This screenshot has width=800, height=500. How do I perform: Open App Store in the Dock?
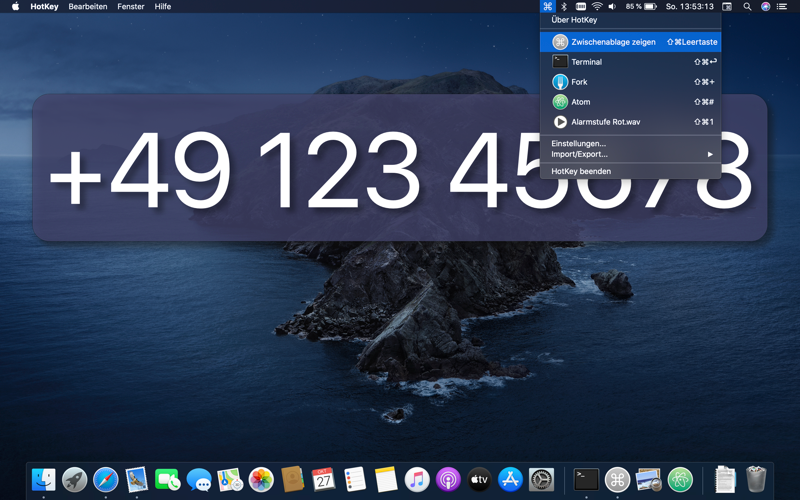click(x=510, y=480)
